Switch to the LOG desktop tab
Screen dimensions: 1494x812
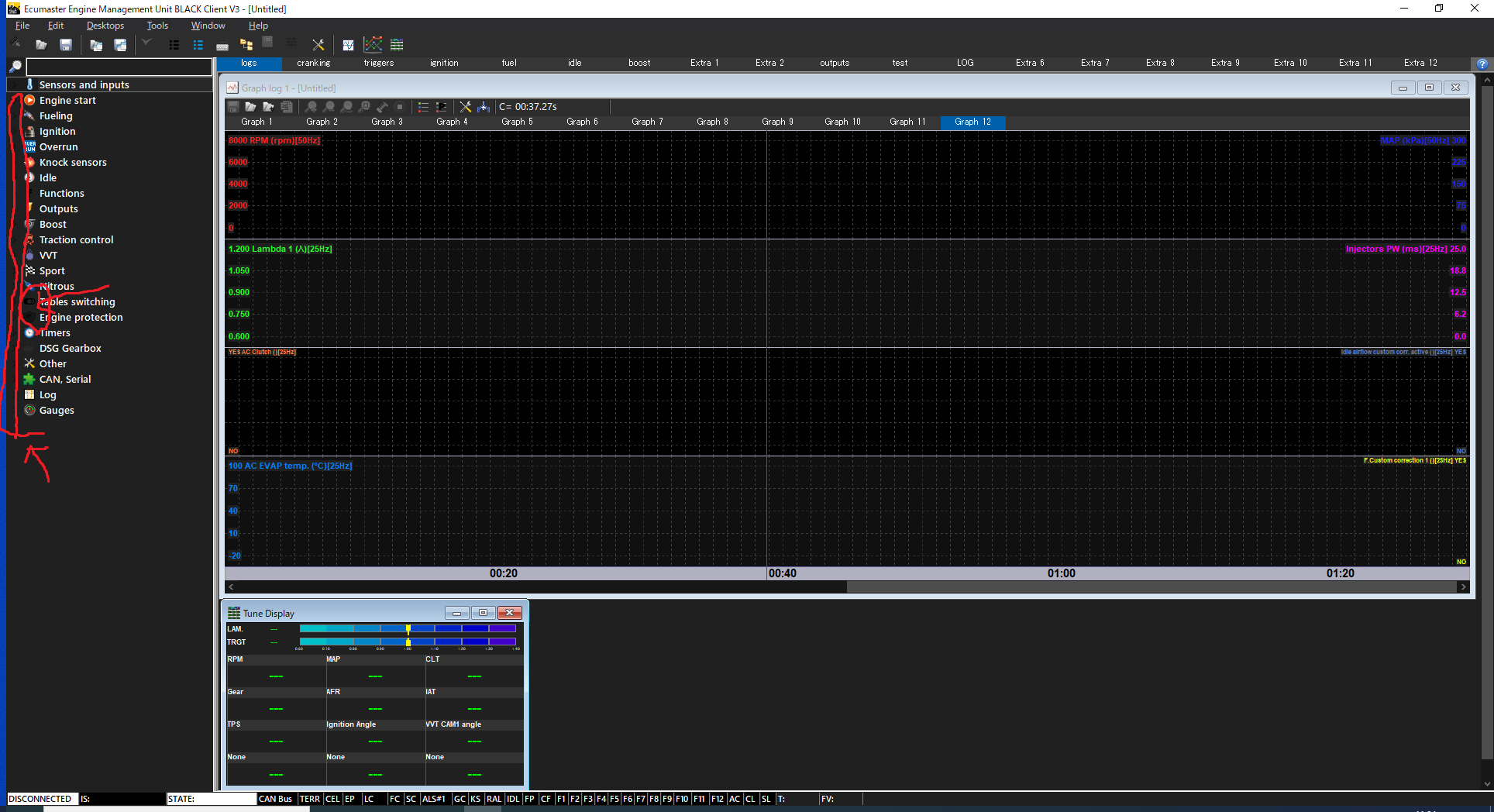click(x=965, y=63)
